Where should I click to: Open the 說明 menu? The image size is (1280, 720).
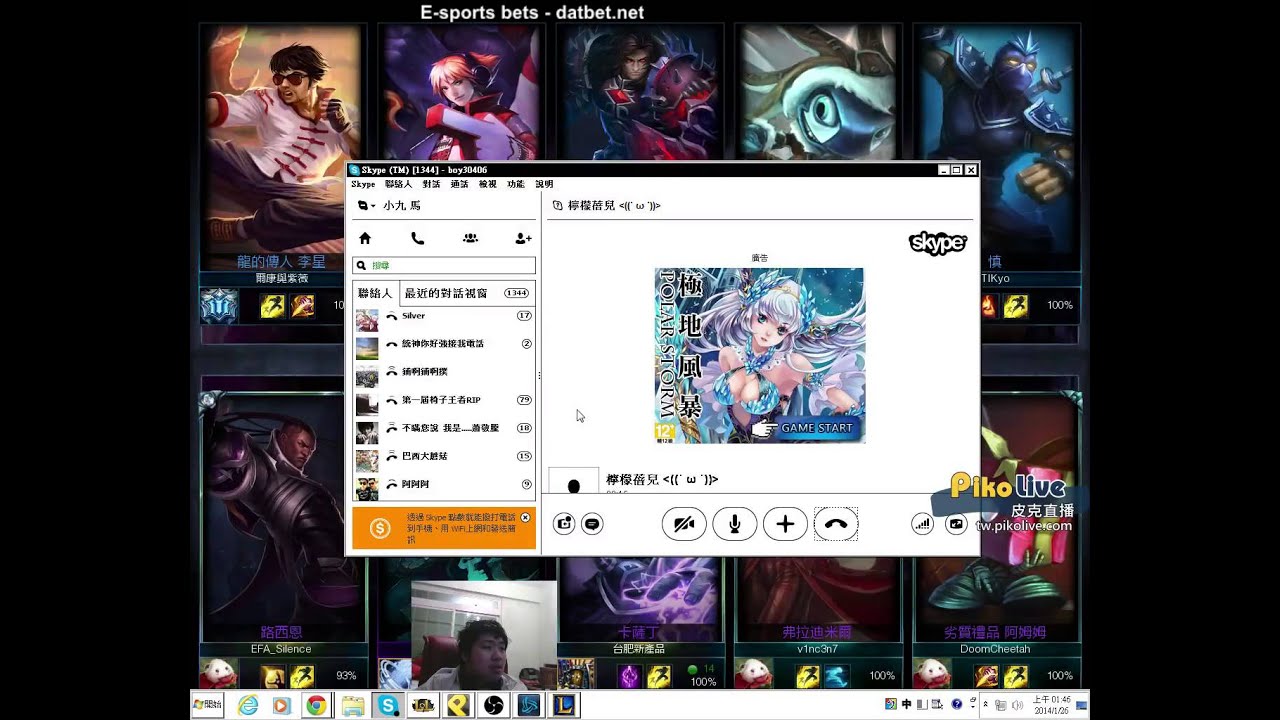pyautogui.click(x=544, y=184)
